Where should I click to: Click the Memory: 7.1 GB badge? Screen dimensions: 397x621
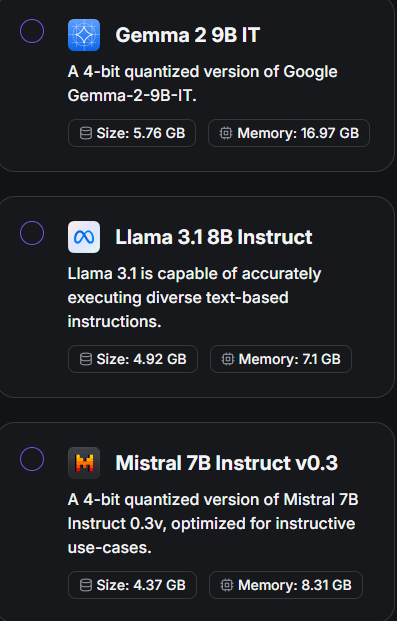coord(281,359)
